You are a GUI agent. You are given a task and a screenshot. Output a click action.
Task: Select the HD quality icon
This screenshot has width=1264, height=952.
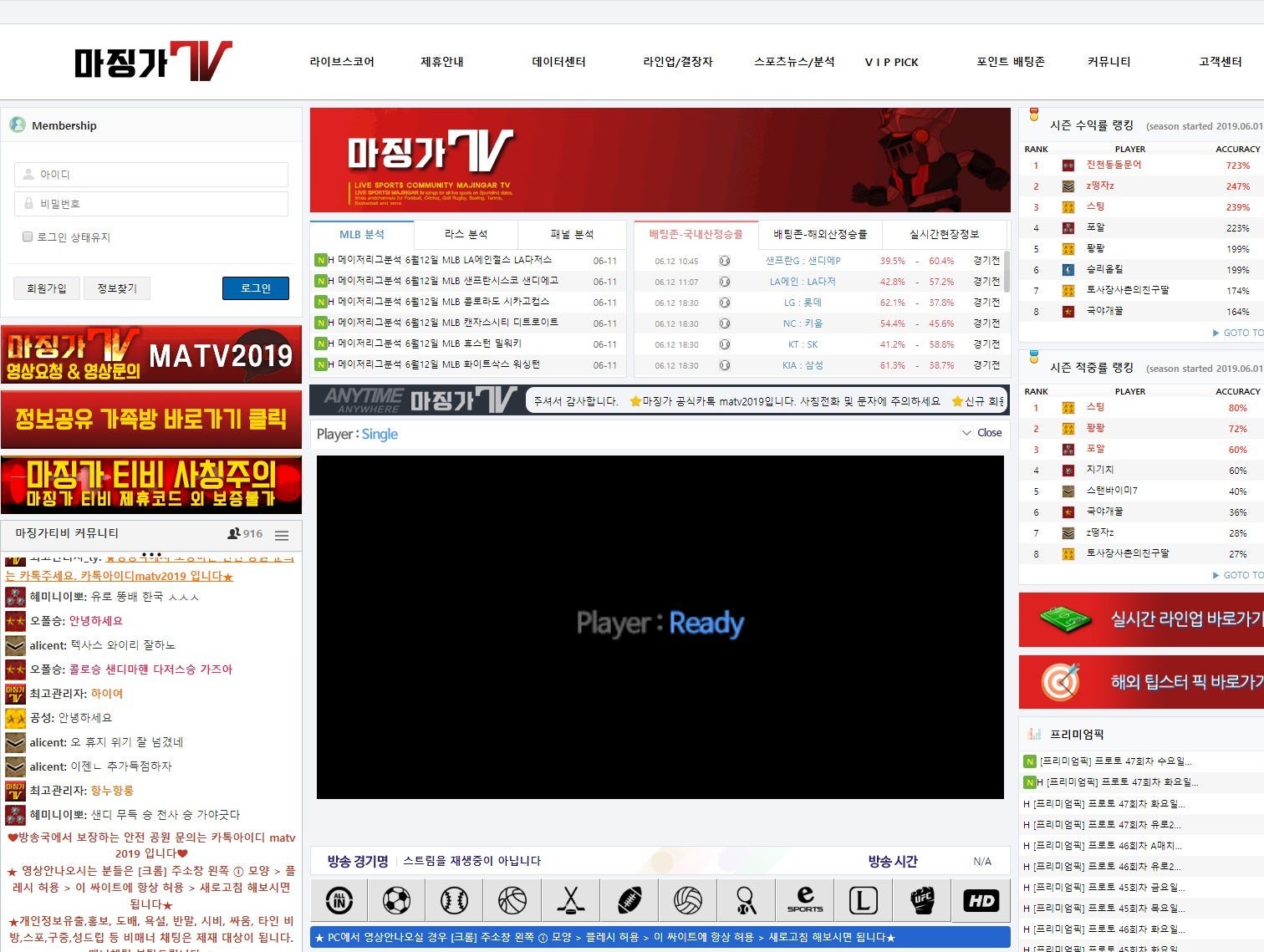pos(981,900)
